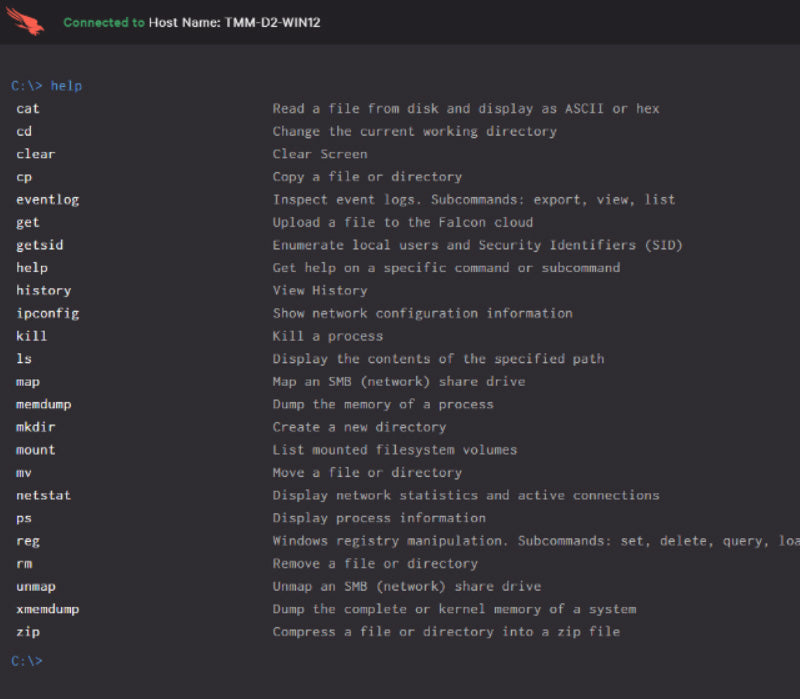
Task: Click the 'kill' command name
Action: tap(32, 336)
